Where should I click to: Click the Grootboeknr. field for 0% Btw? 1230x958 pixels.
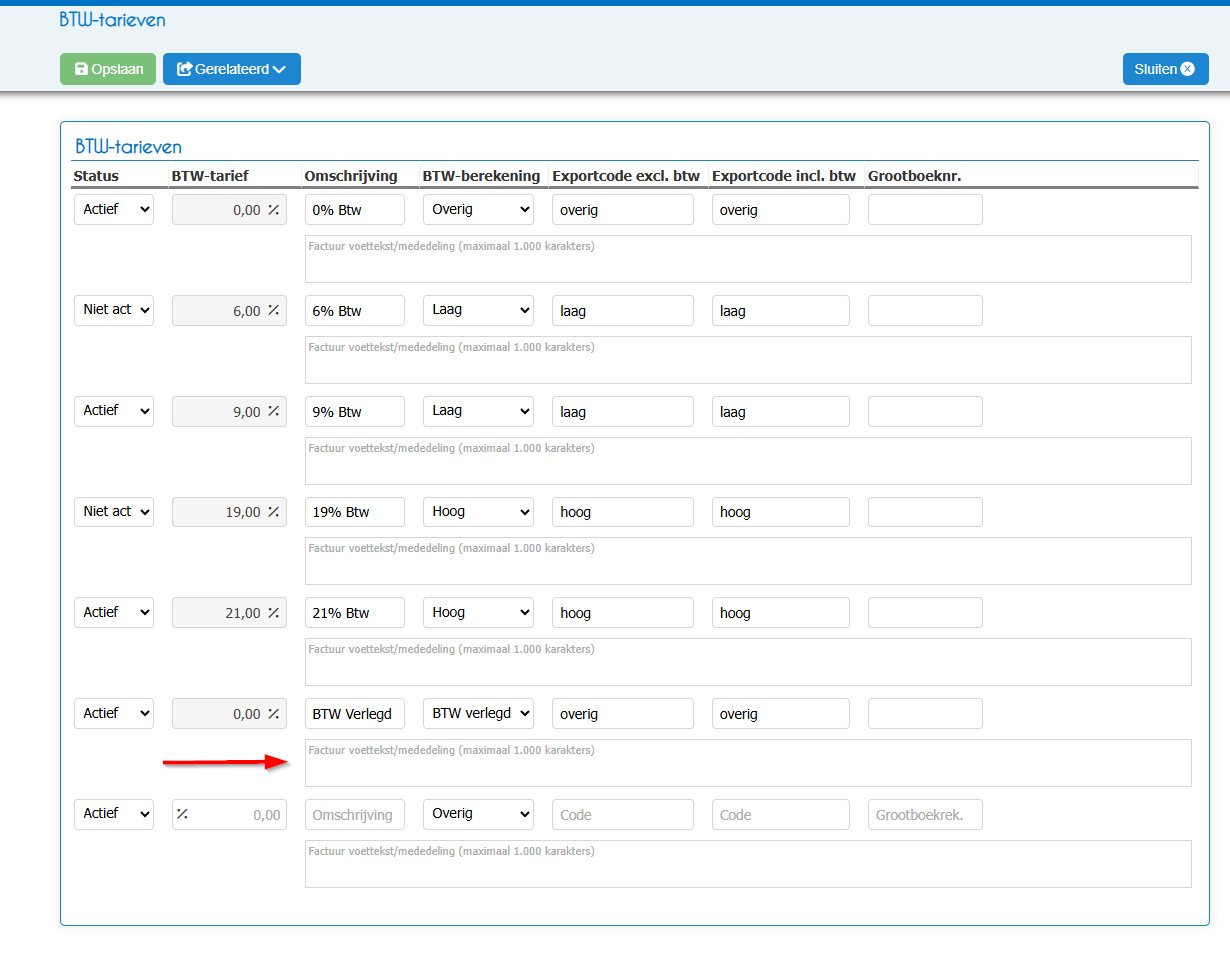925,210
